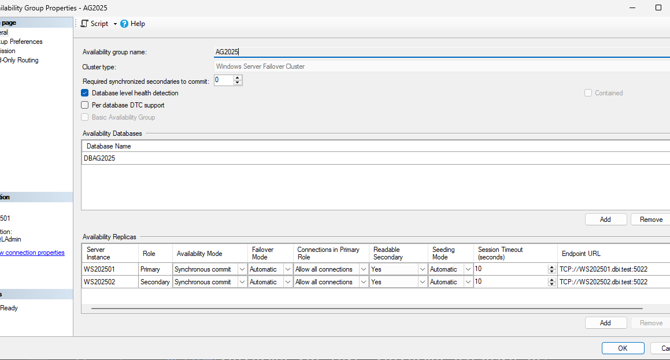Click the WS202501 Endpoint URL cell
The height and width of the screenshot is (360, 670).
(614, 269)
